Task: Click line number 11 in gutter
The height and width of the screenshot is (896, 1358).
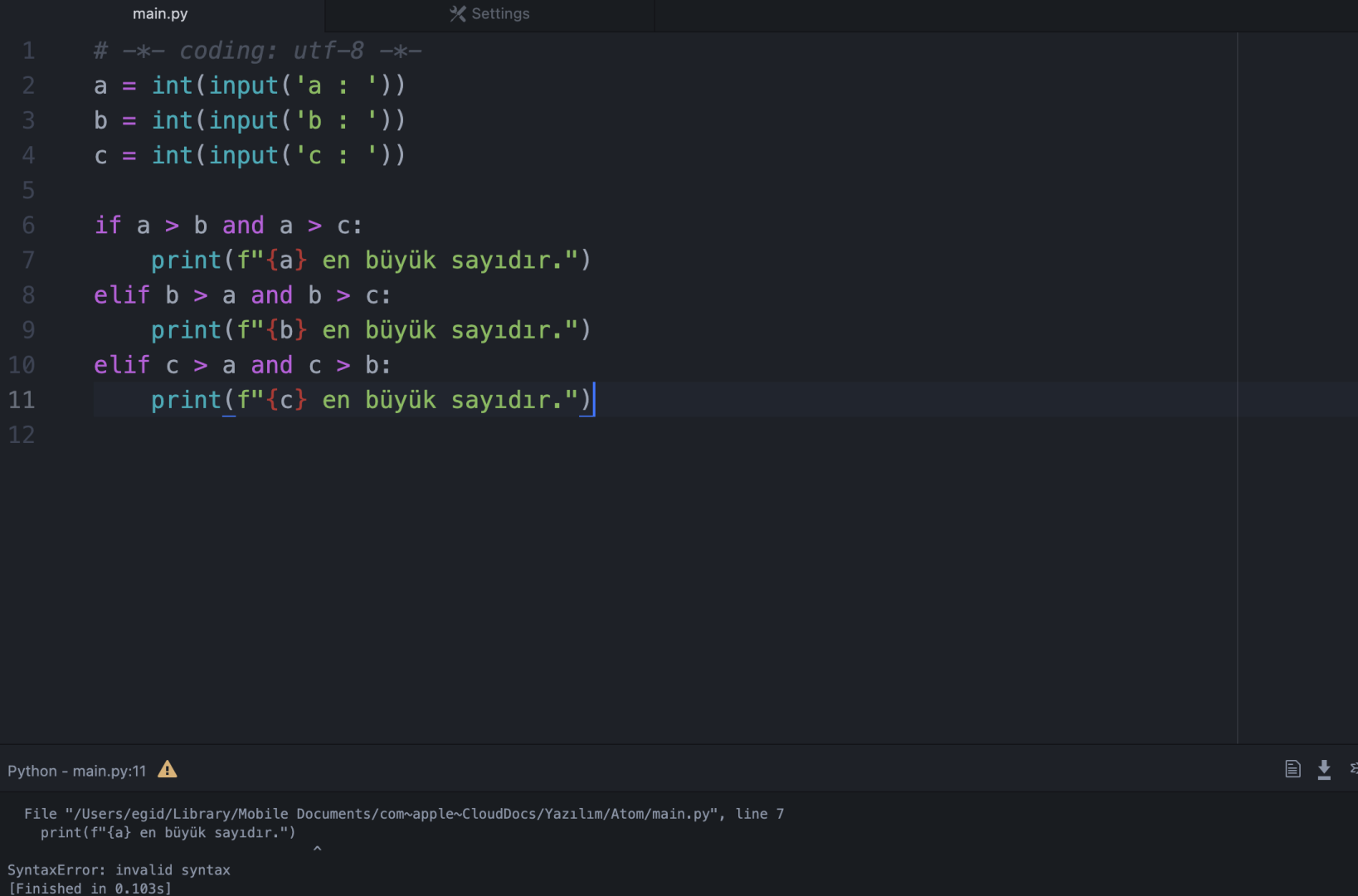Action: pos(22,400)
